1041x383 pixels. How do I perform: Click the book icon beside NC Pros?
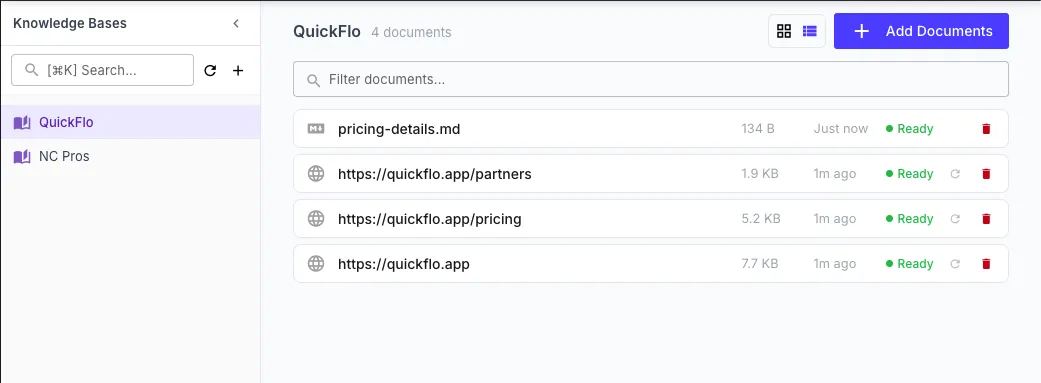point(22,157)
